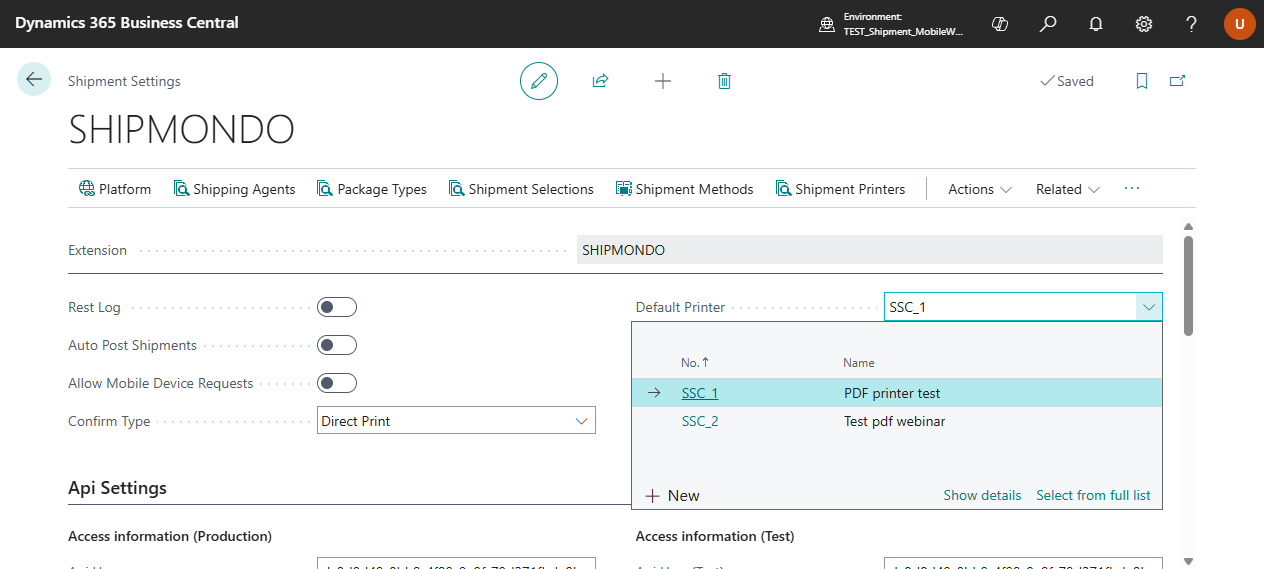
Task: Click the environment icon in the header
Action: (x=827, y=24)
